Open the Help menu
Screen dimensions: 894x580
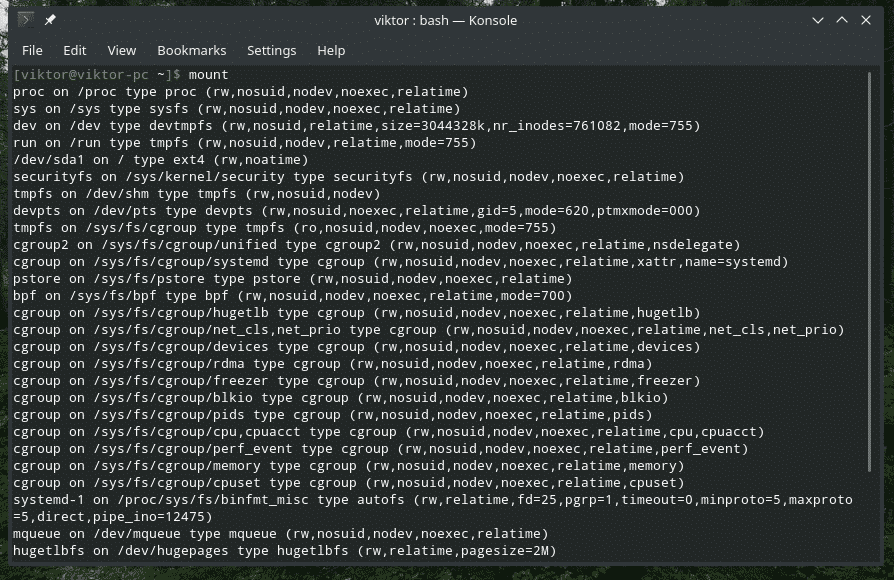[x=331, y=50]
